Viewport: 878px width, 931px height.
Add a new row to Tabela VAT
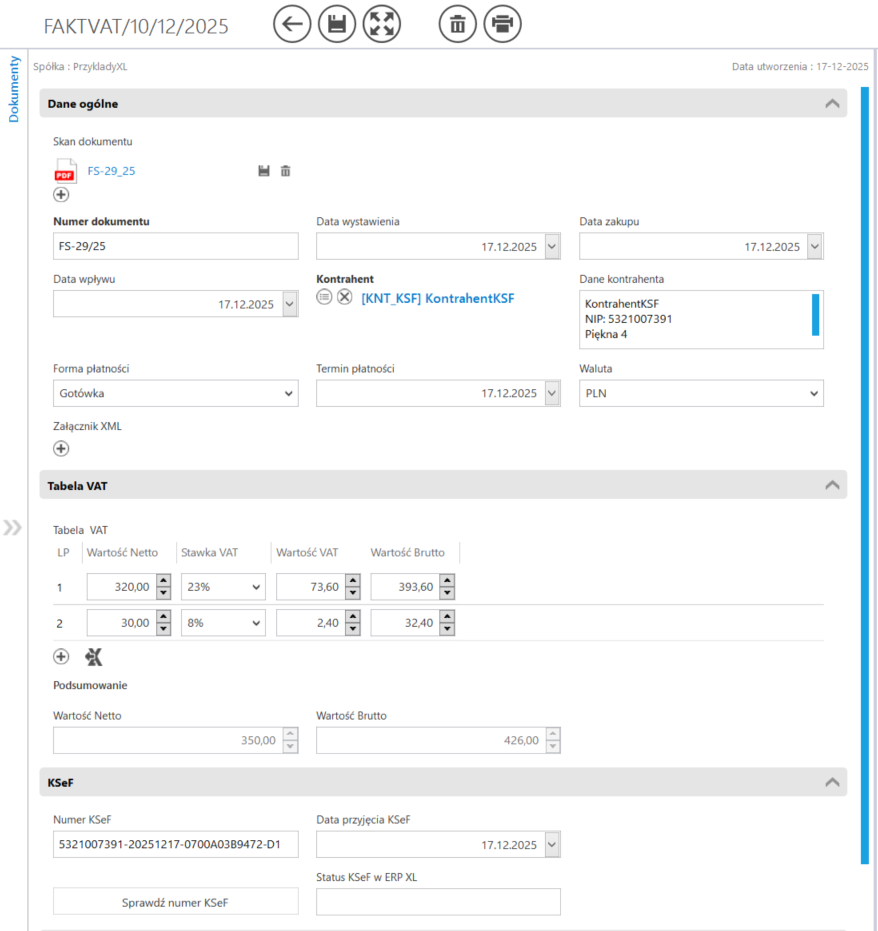[x=61, y=657]
